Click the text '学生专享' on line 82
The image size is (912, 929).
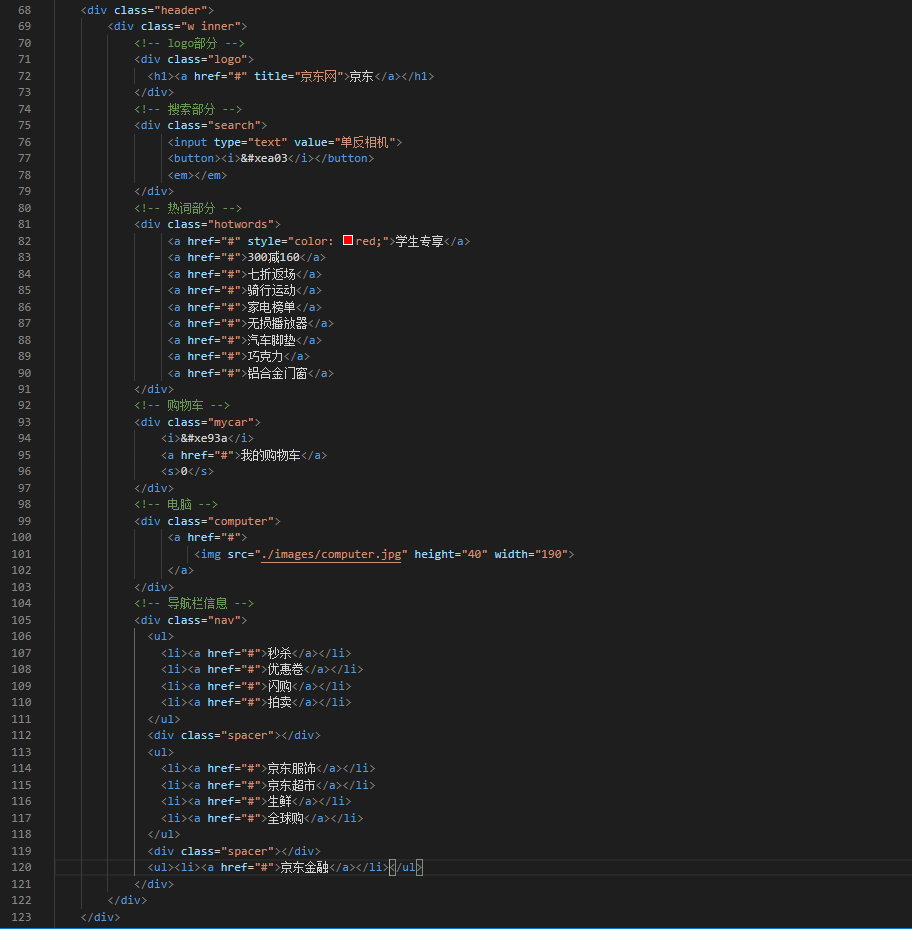(x=420, y=241)
